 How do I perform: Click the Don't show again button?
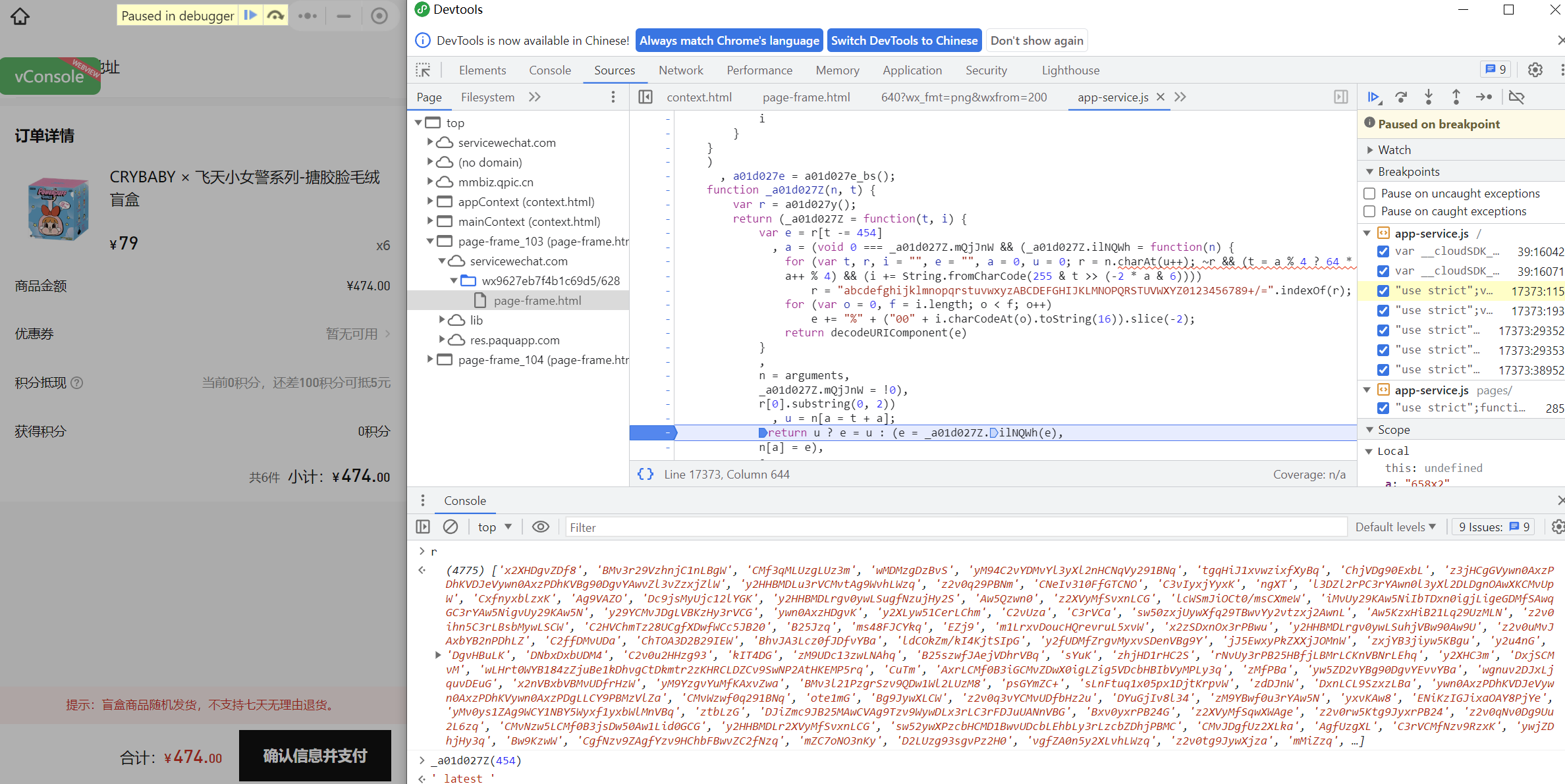(1037, 41)
